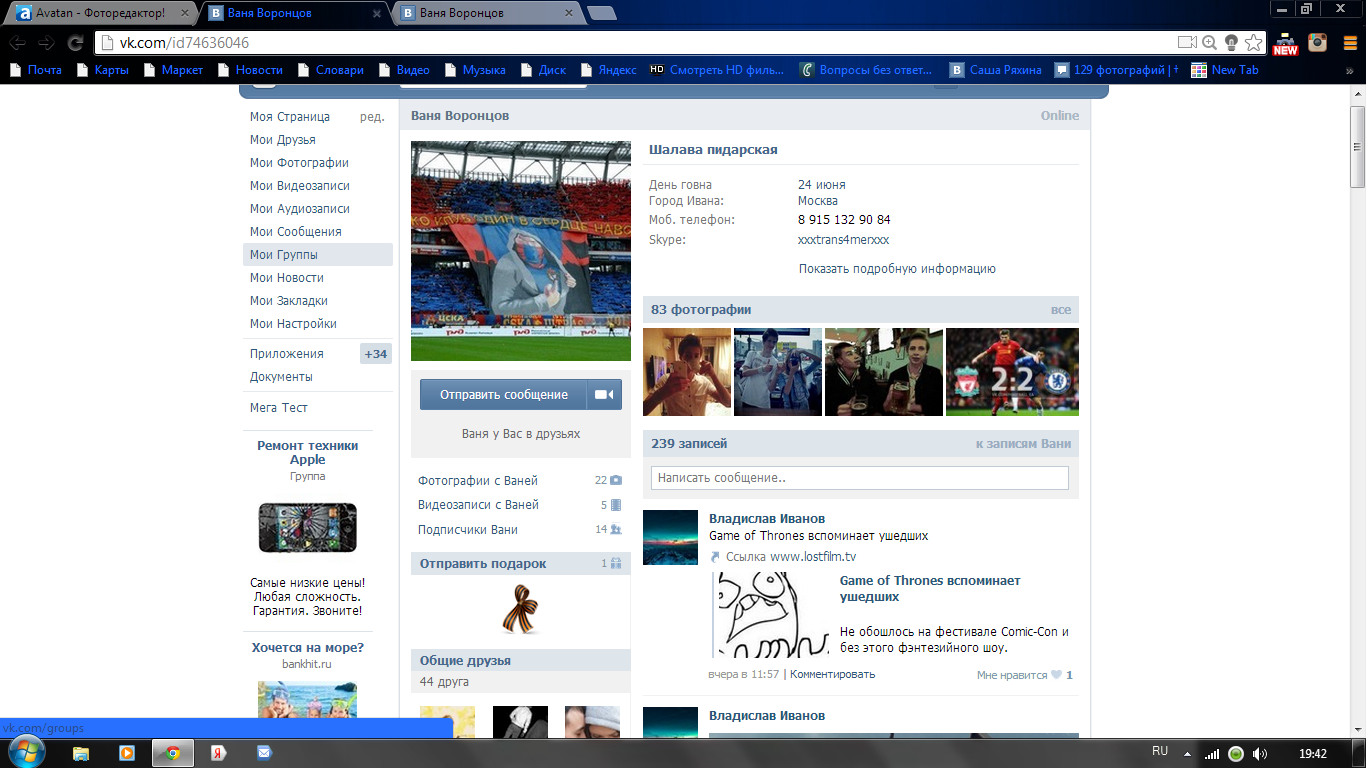Click Yandex icon in taskbar

[218, 753]
